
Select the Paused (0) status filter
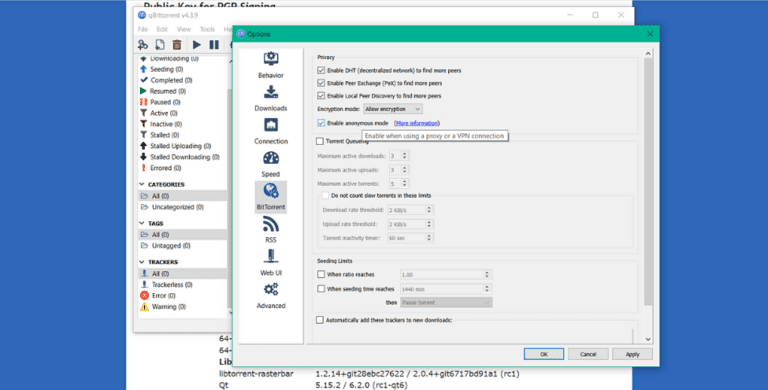point(160,102)
